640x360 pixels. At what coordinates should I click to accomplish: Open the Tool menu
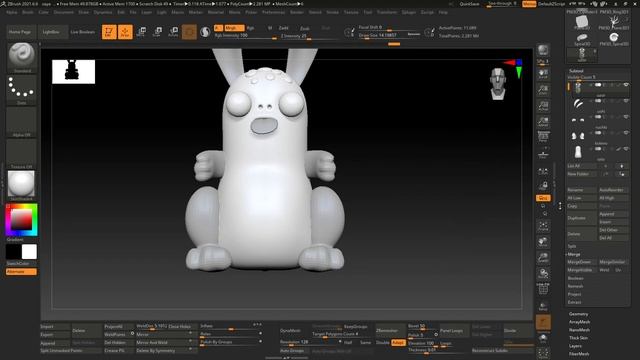pyautogui.click(x=368, y=12)
